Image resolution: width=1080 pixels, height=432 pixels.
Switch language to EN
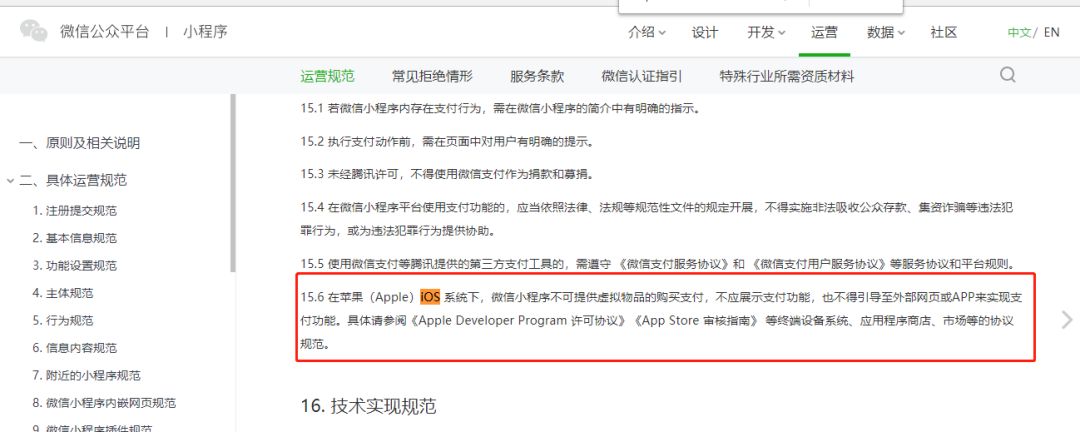(x=1052, y=32)
